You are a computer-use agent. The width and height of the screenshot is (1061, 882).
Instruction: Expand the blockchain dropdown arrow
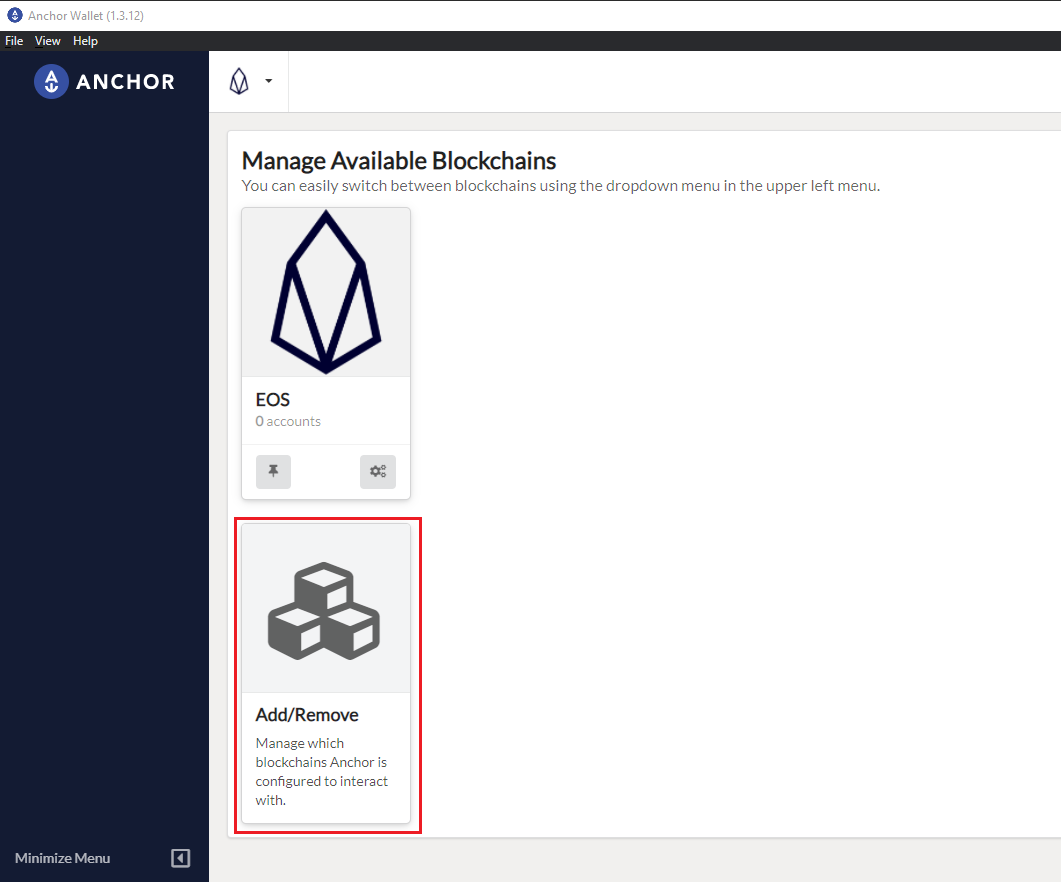(269, 81)
